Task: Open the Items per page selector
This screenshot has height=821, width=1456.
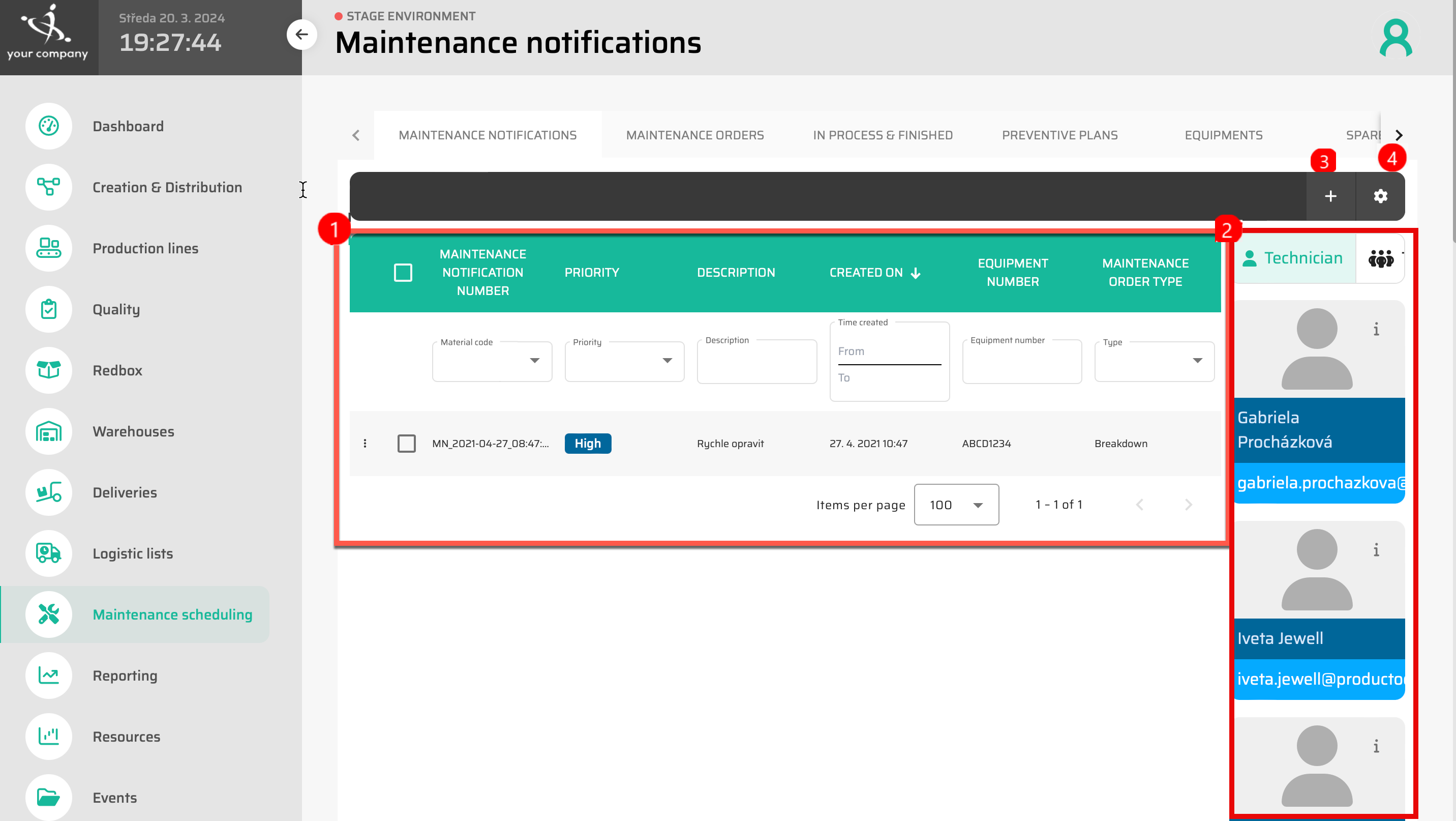Action: point(956,505)
